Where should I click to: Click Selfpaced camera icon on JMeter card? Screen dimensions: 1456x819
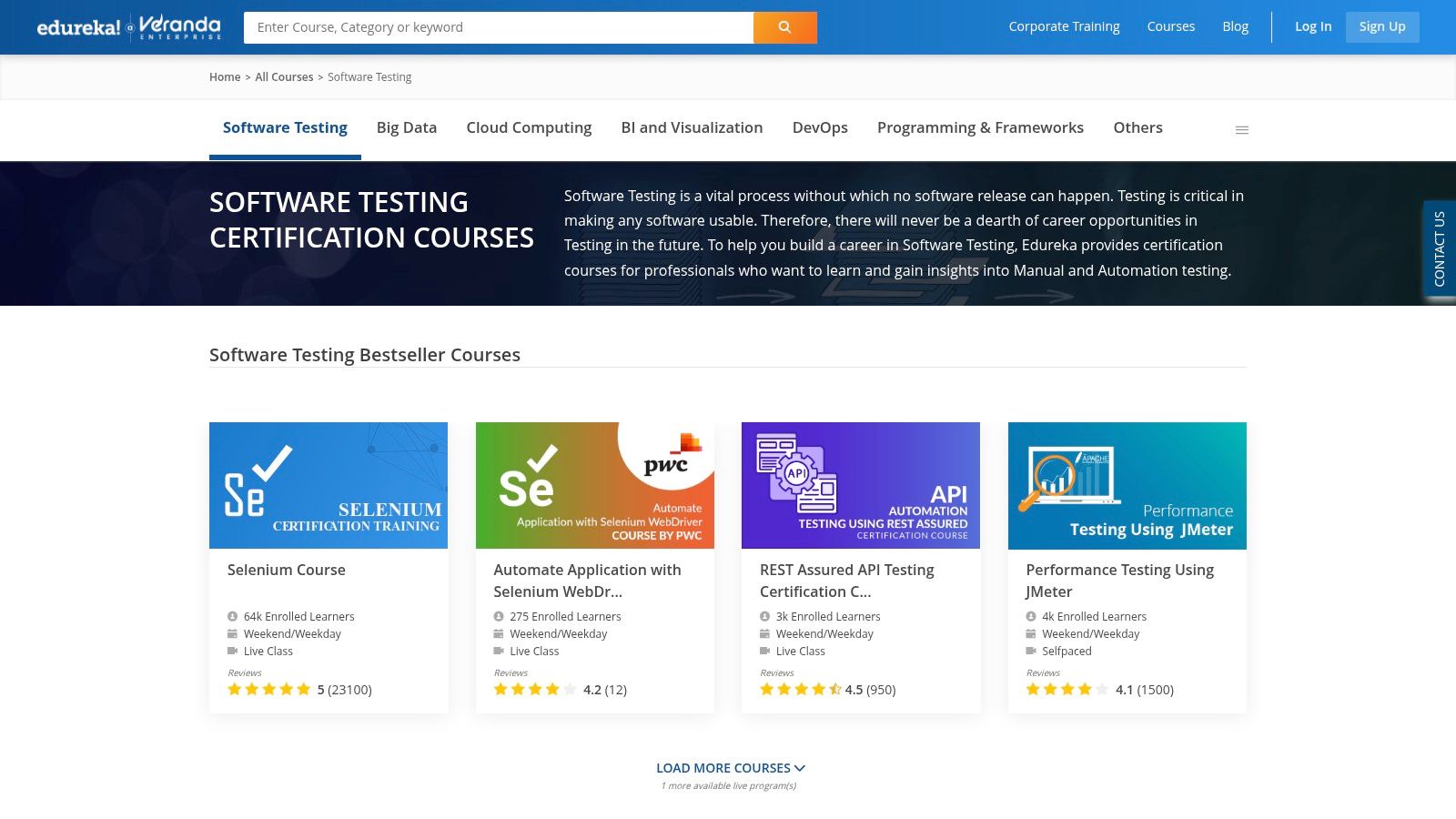point(1031,651)
